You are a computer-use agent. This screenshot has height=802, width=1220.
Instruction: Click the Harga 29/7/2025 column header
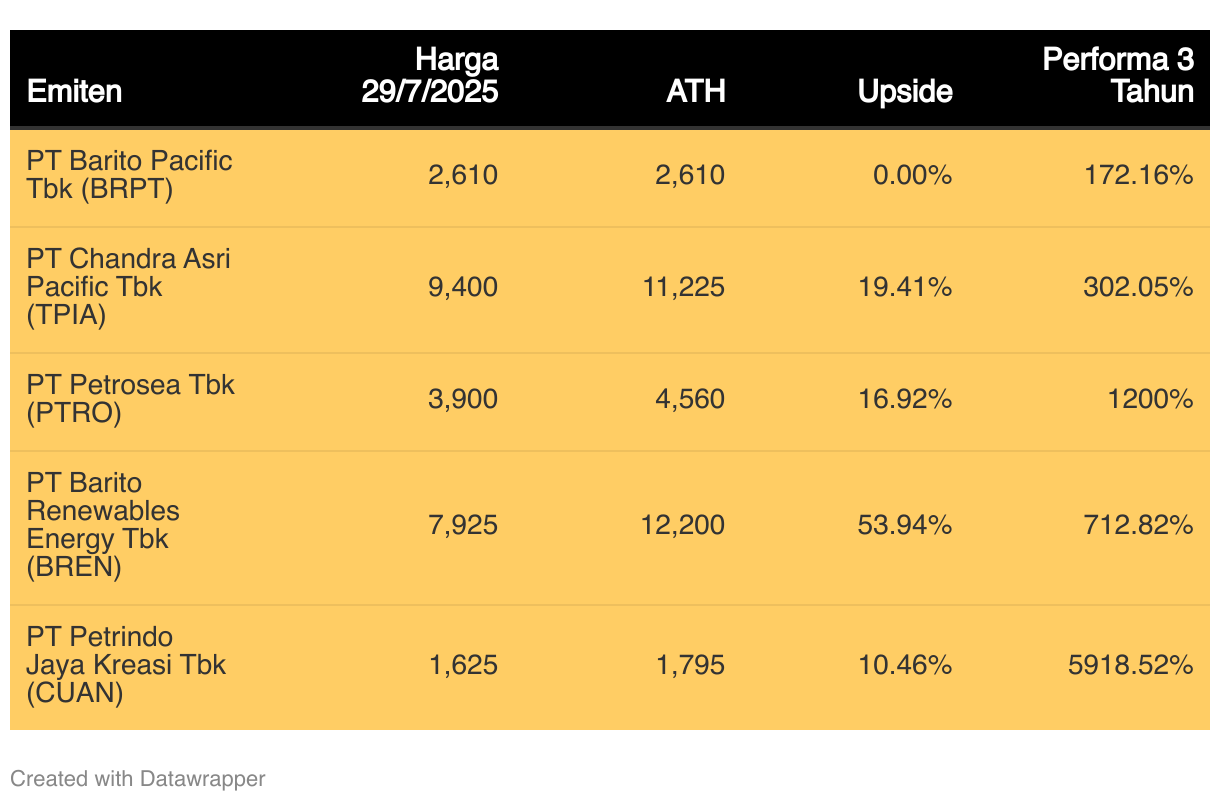pyautogui.click(x=430, y=76)
